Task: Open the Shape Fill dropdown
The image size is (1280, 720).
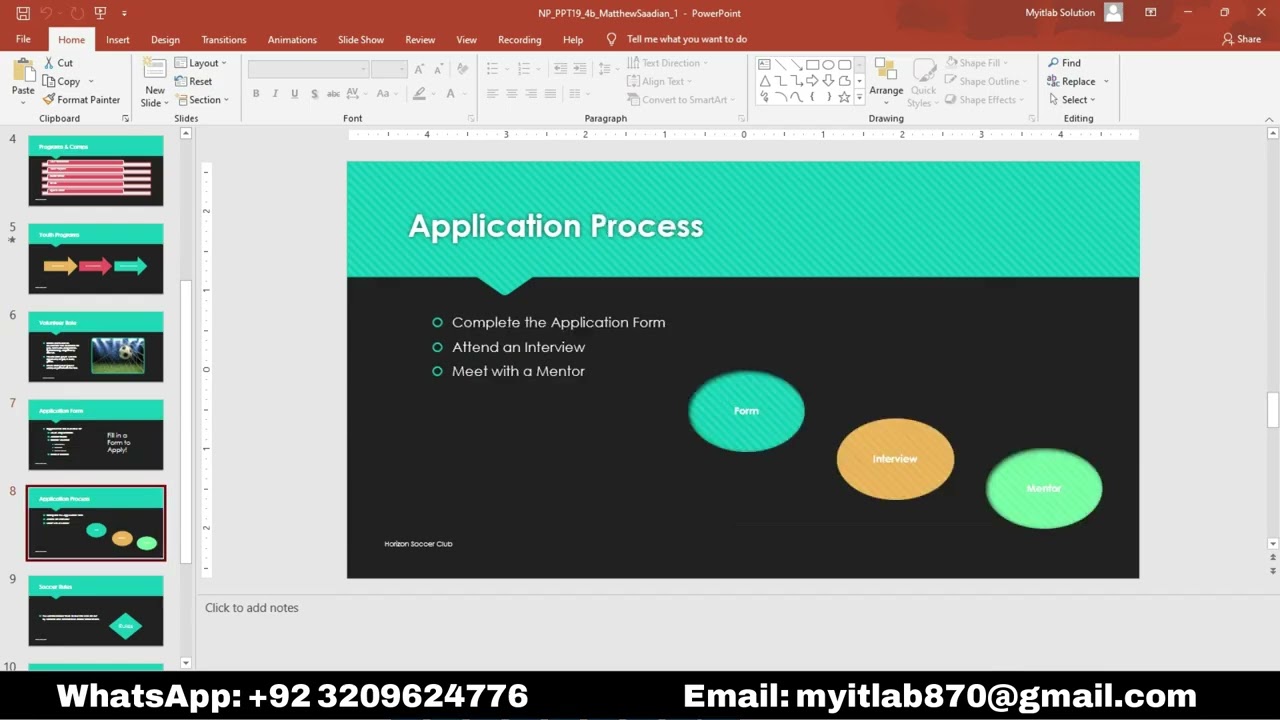Action: [977, 63]
